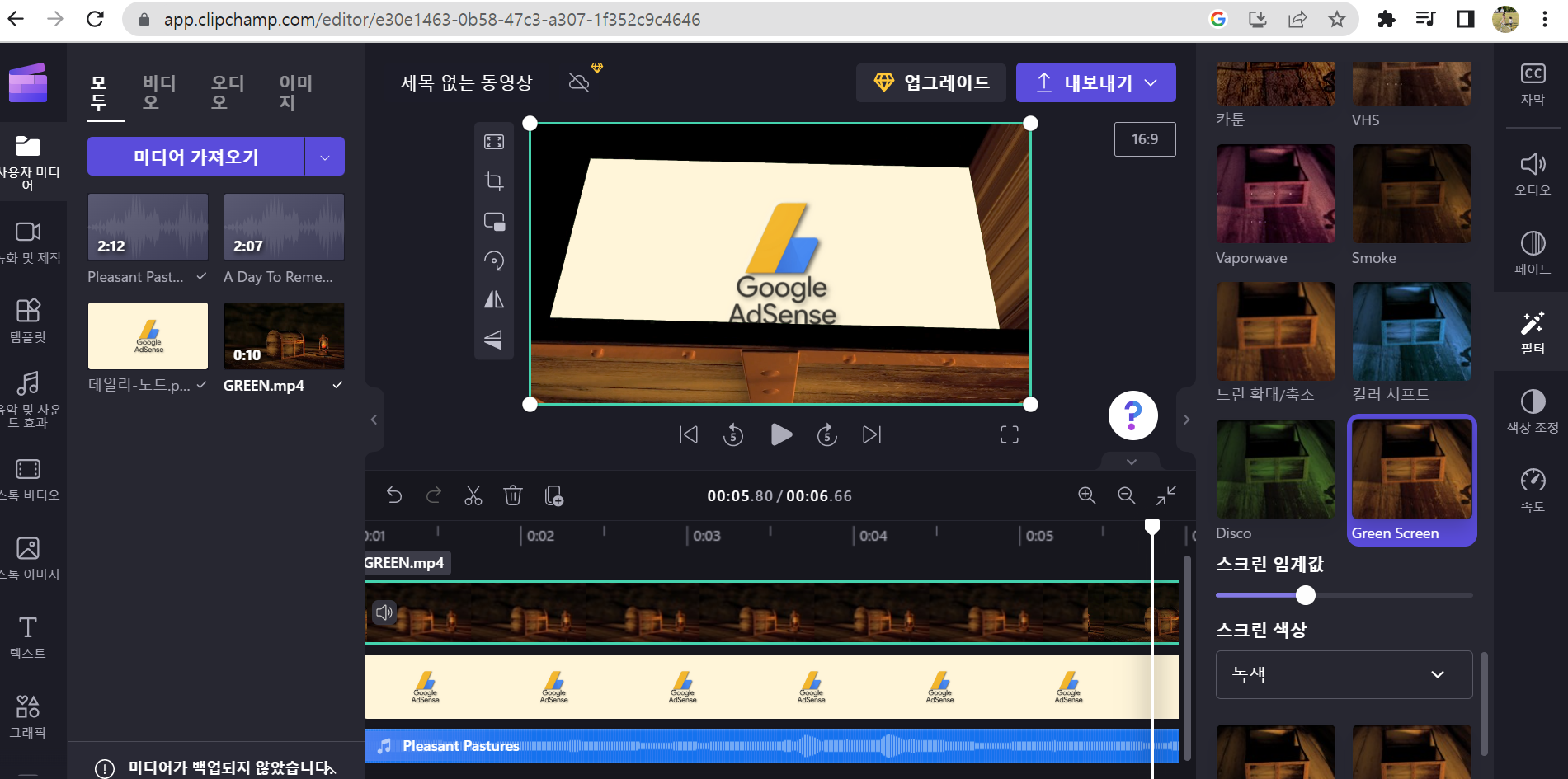Select the crop tool
The image size is (1568, 779).
(x=494, y=181)
